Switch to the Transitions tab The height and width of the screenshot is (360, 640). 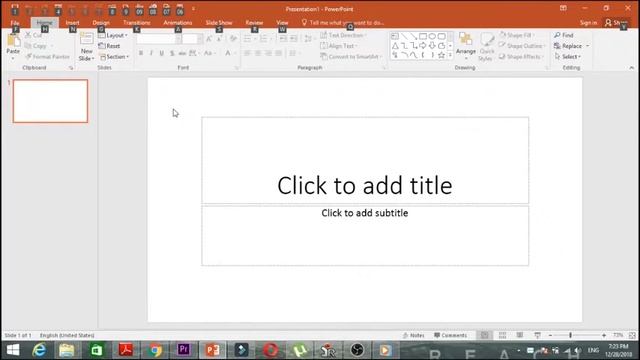point(137,23)
